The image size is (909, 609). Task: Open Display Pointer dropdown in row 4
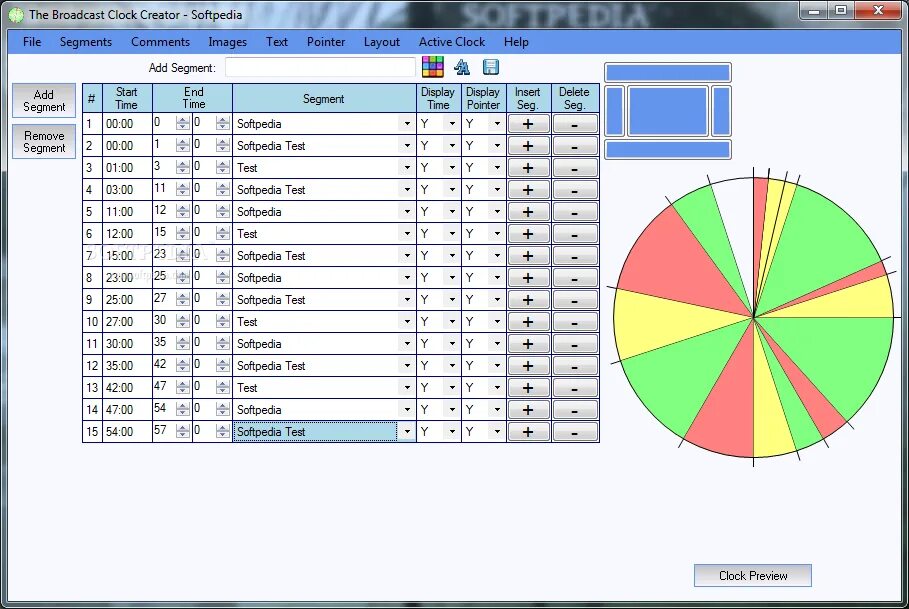pyautogui.click(x=497, y=189)
